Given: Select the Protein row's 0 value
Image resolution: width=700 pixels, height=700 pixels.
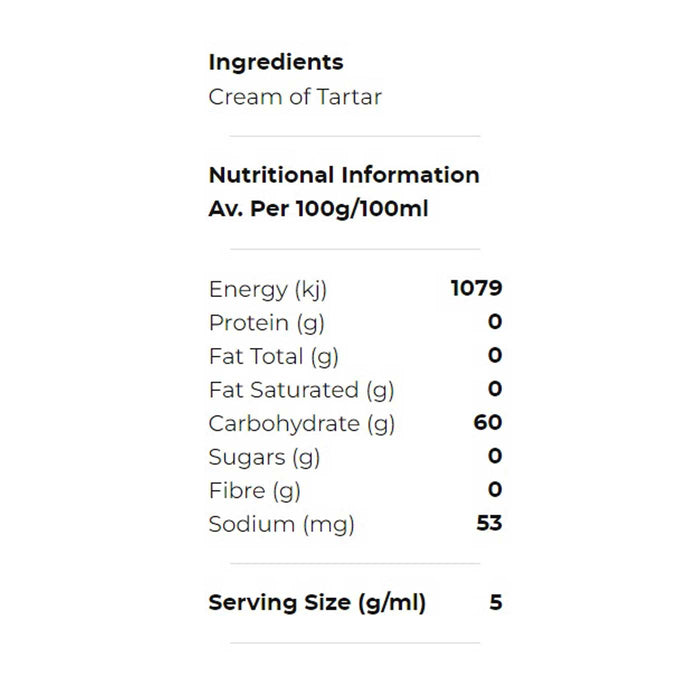Looking at the screenshot, I should click(495, 322).
